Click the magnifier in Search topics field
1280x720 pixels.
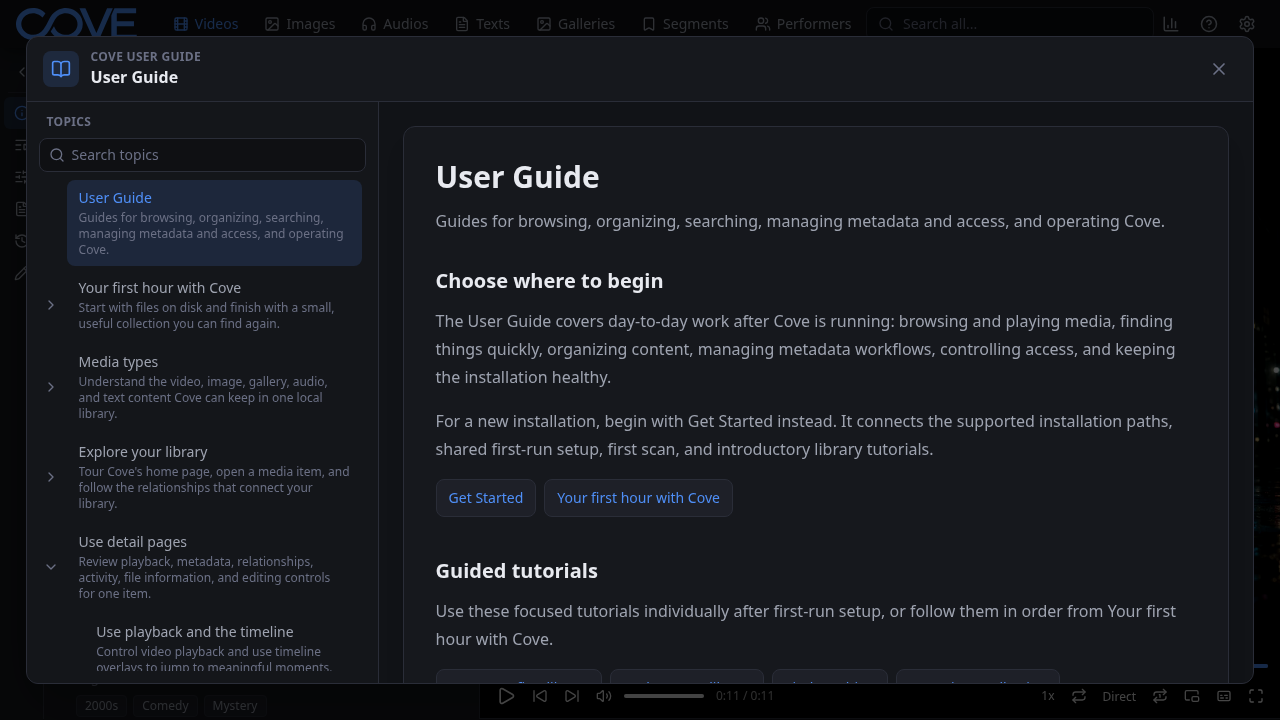[57, 155]
